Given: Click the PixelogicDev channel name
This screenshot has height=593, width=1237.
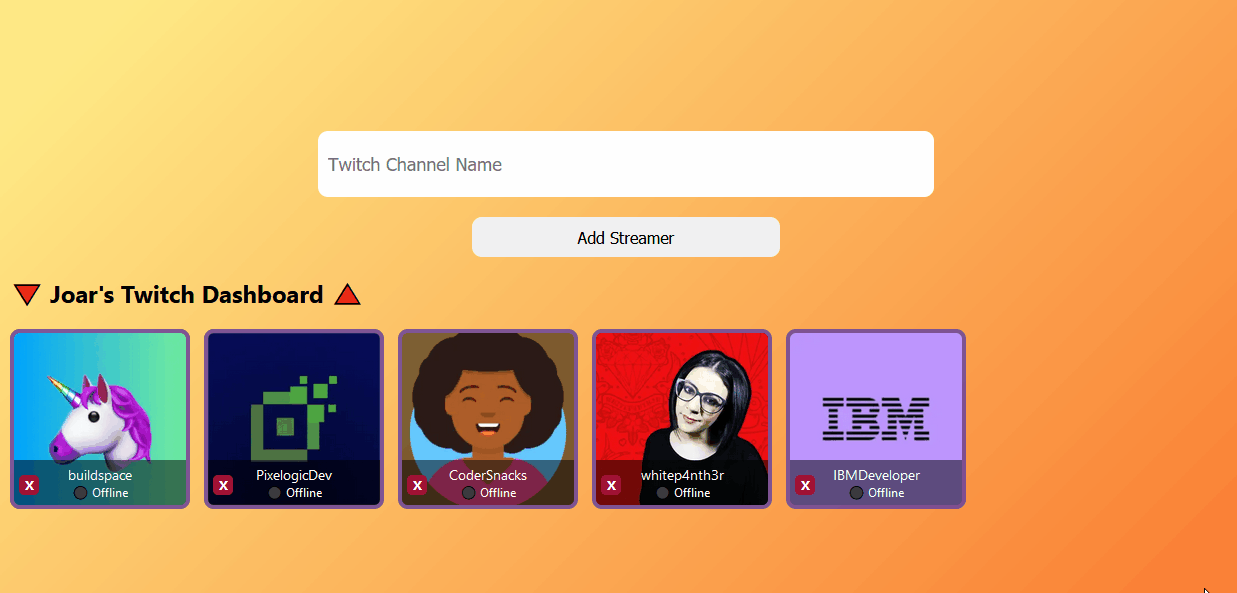Looking at the screenshot, I should pos(294,475).
